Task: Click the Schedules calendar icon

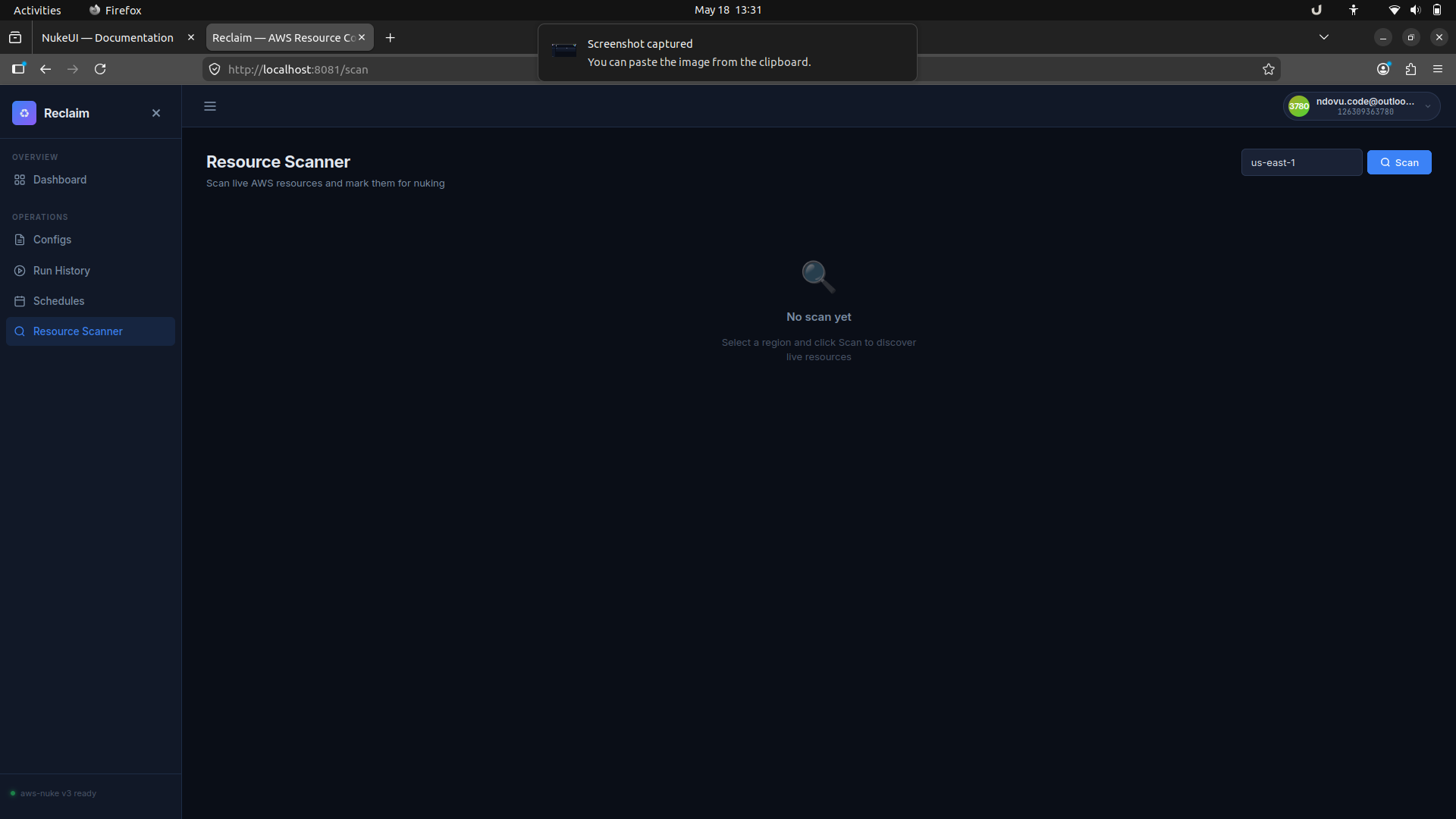Action: click(x=20, y=301)
